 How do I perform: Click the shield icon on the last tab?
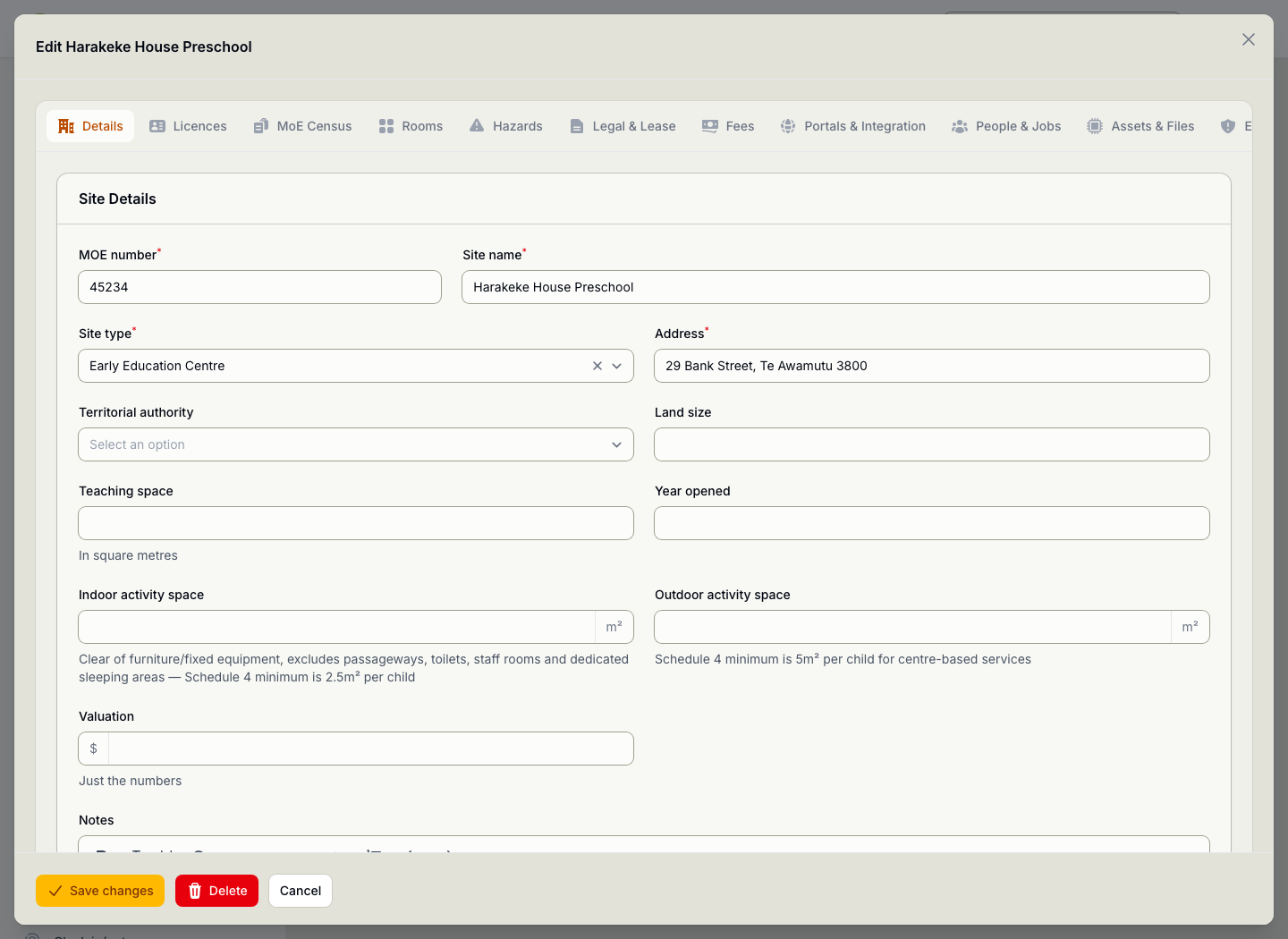click(x=1228, y=126)
